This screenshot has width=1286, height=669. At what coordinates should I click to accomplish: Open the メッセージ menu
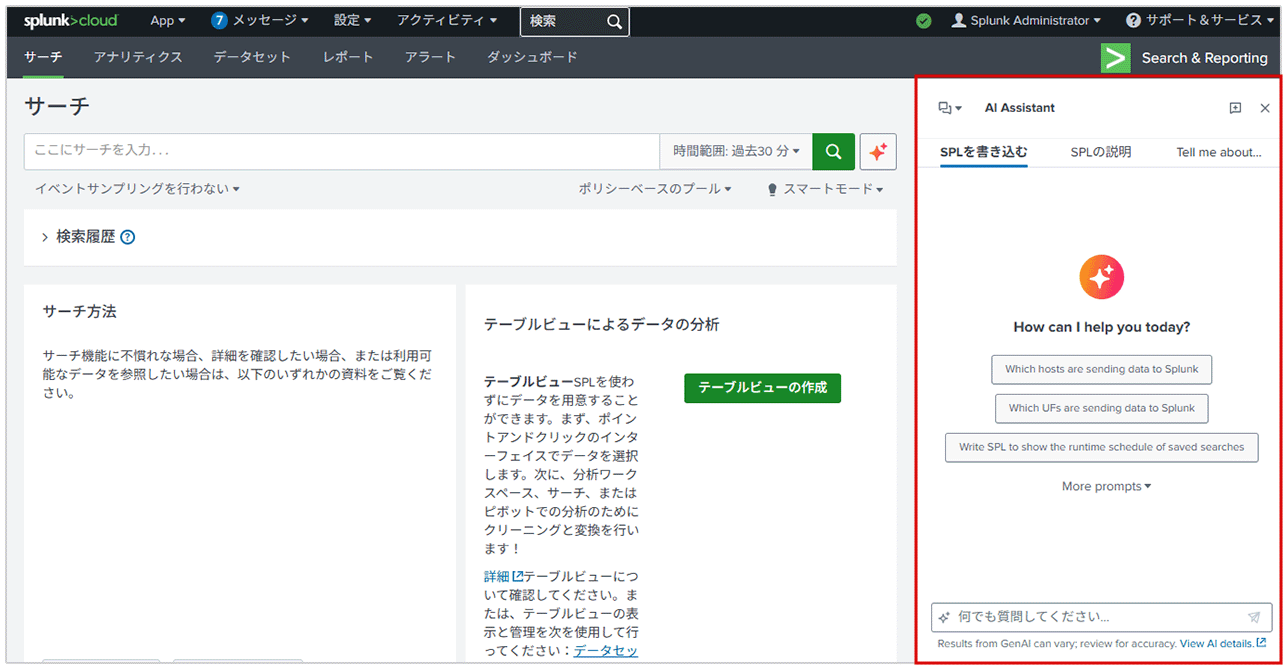pyautogui.click(x=260, y=20)
